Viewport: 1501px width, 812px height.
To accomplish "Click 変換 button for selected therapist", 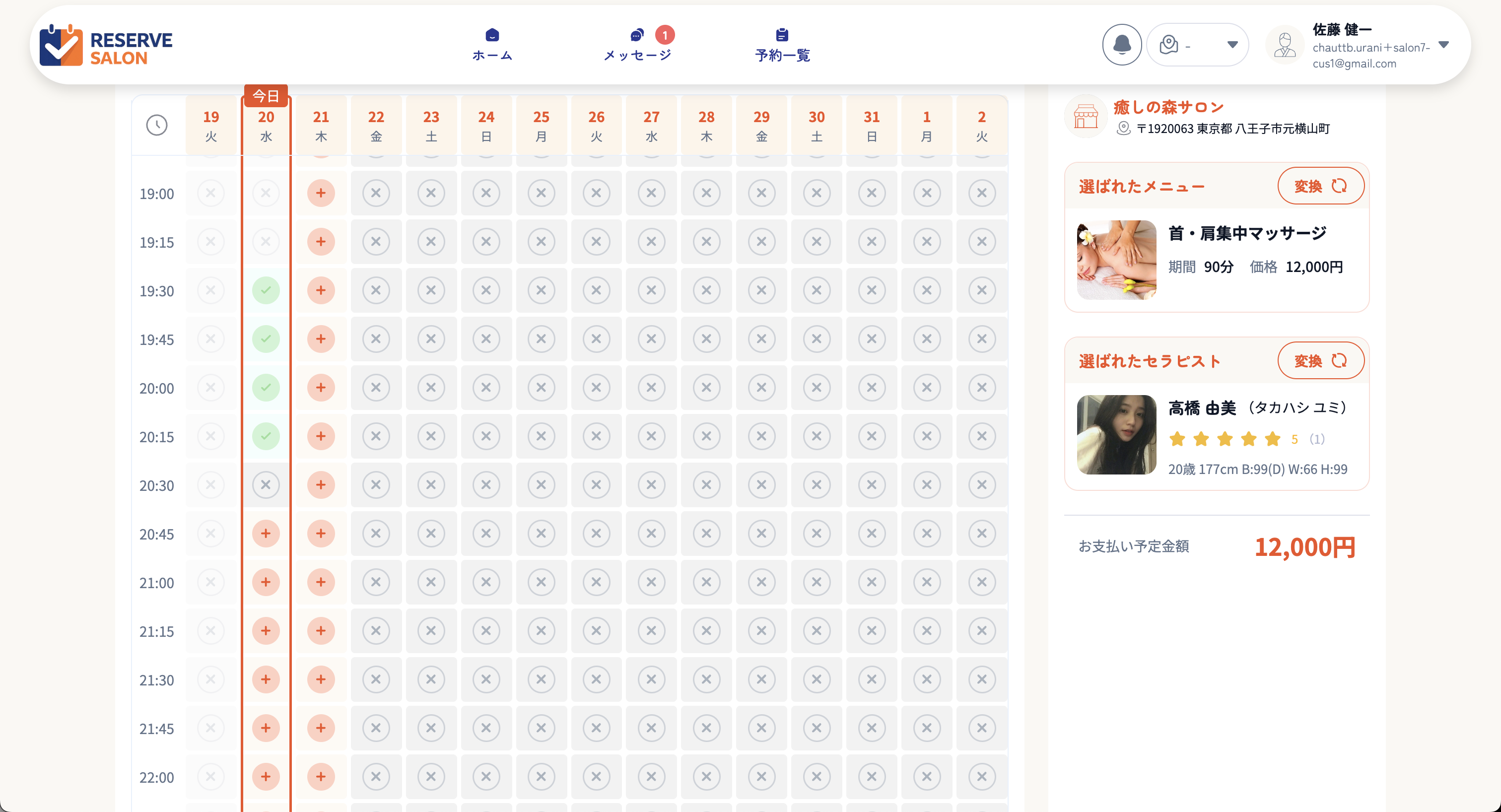I will tap(1320, 360).
